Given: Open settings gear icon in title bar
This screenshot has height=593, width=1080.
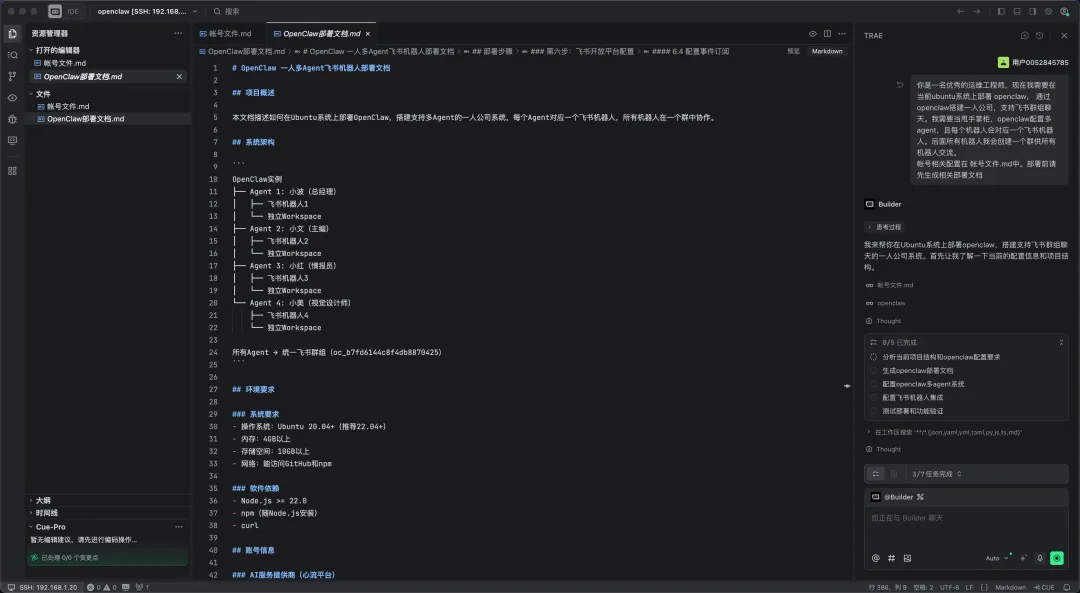Looking at the screenshot, I should tap(1048, 11).
